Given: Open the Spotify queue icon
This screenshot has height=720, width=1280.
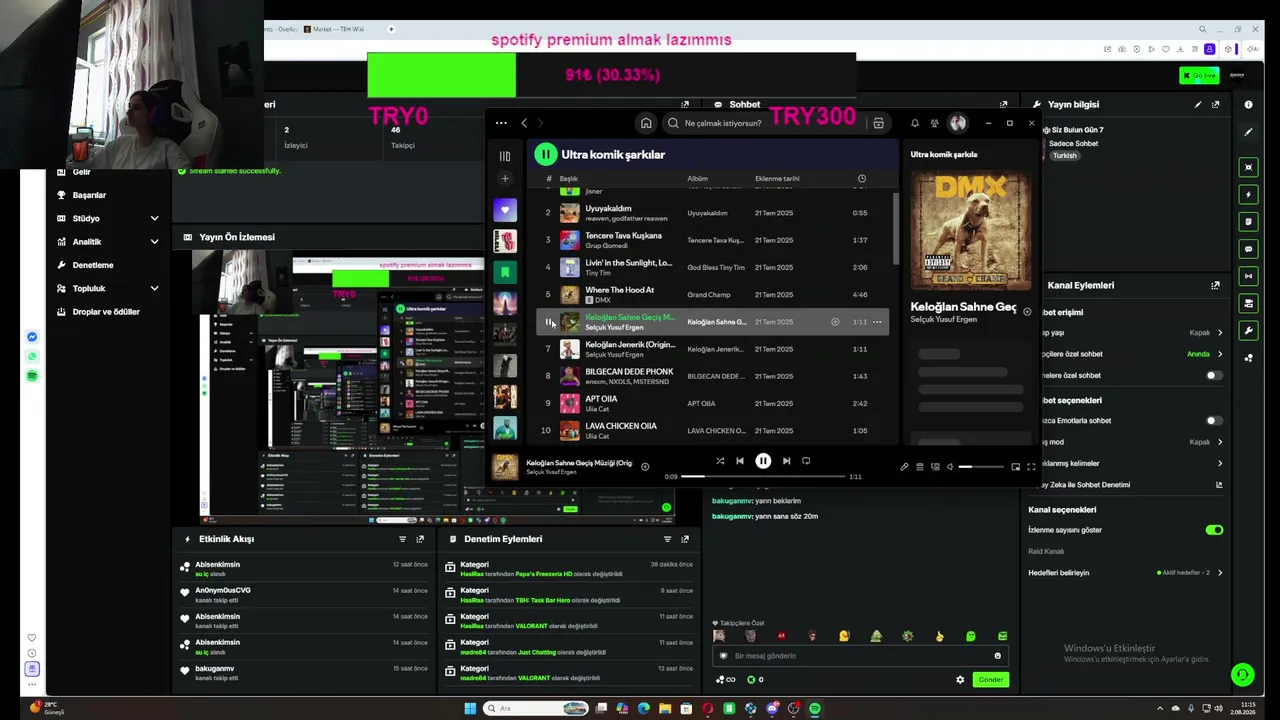Looking at the screenshot, I should click(x=920, y=467).
